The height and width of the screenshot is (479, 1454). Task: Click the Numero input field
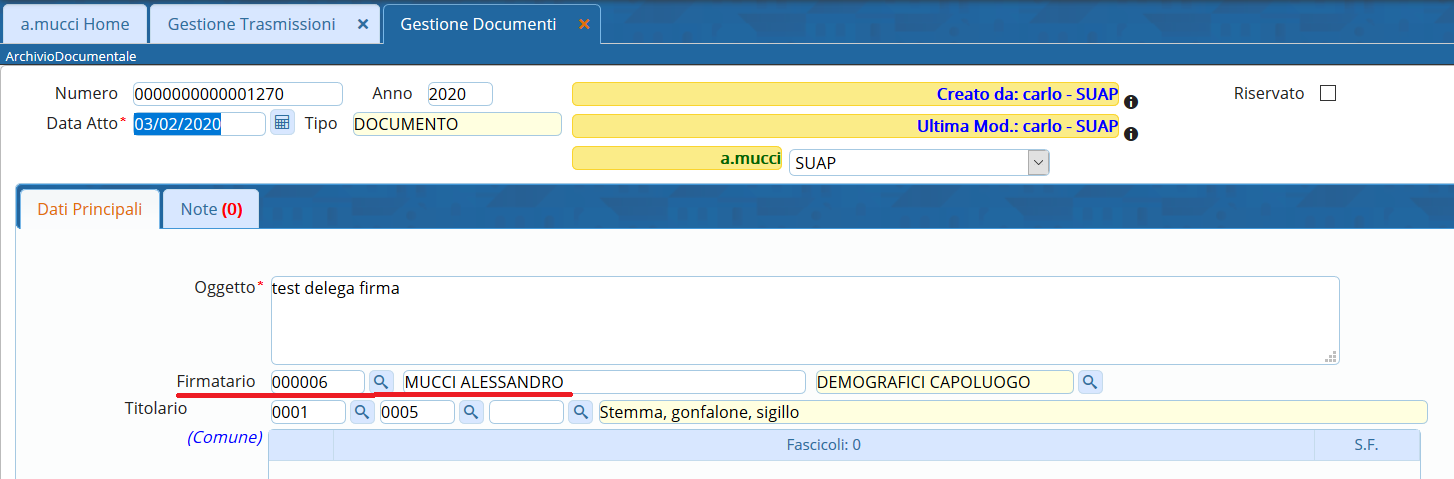(x=237, y=94)
